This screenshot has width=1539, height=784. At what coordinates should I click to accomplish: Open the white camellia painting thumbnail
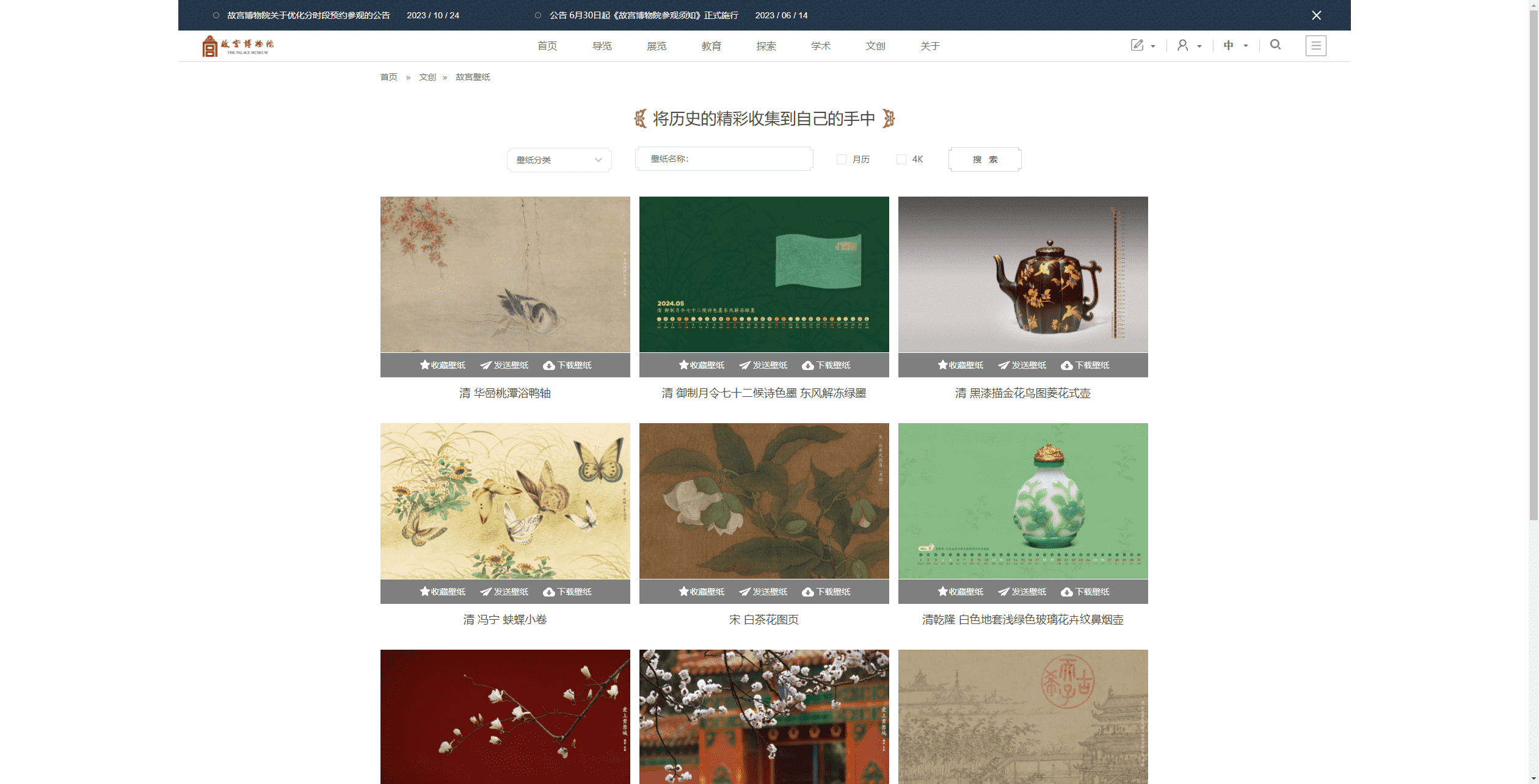click(x=764, y=501)
